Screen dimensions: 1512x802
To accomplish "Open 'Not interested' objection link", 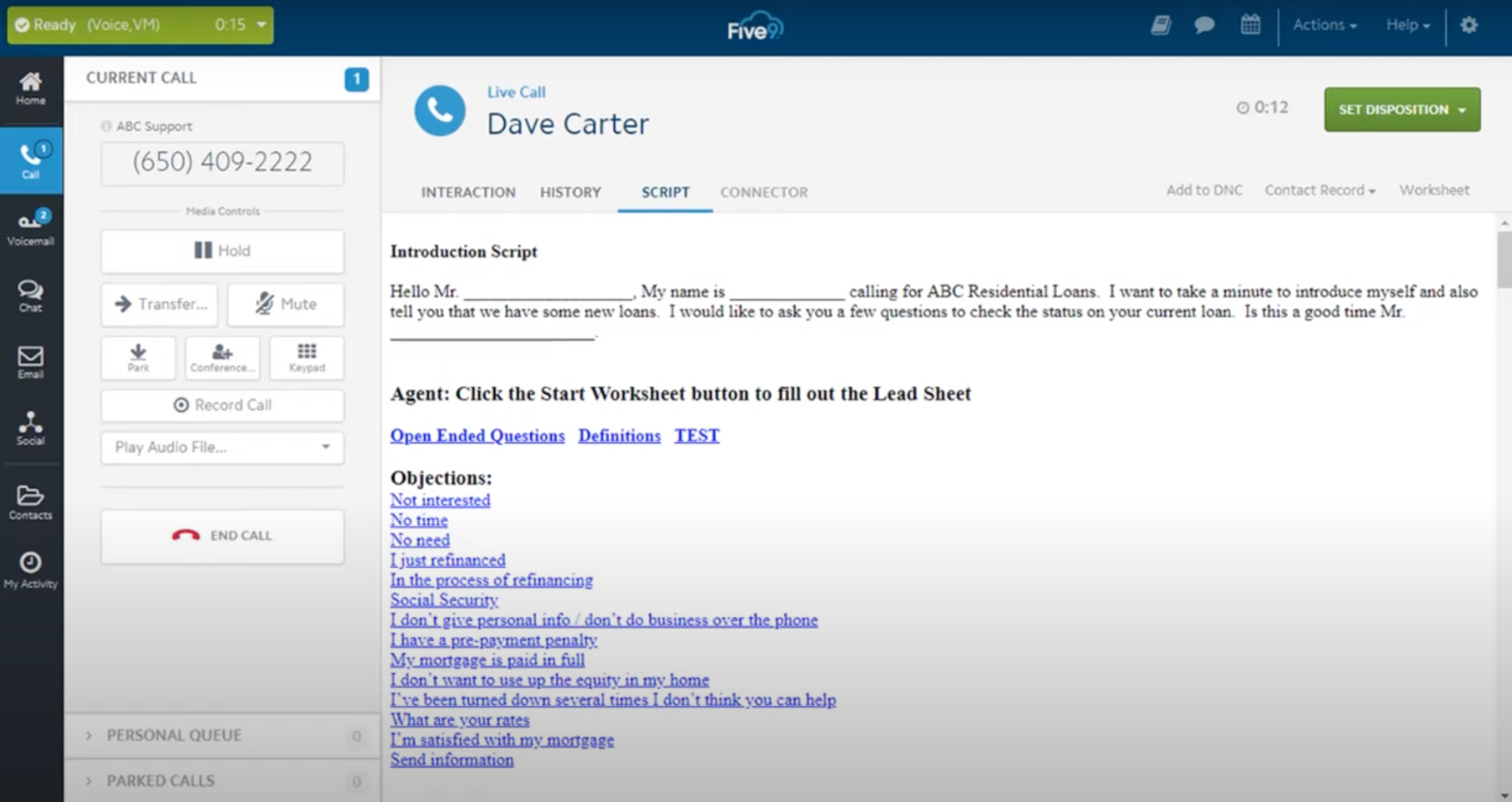I will [x=440, y=500].
